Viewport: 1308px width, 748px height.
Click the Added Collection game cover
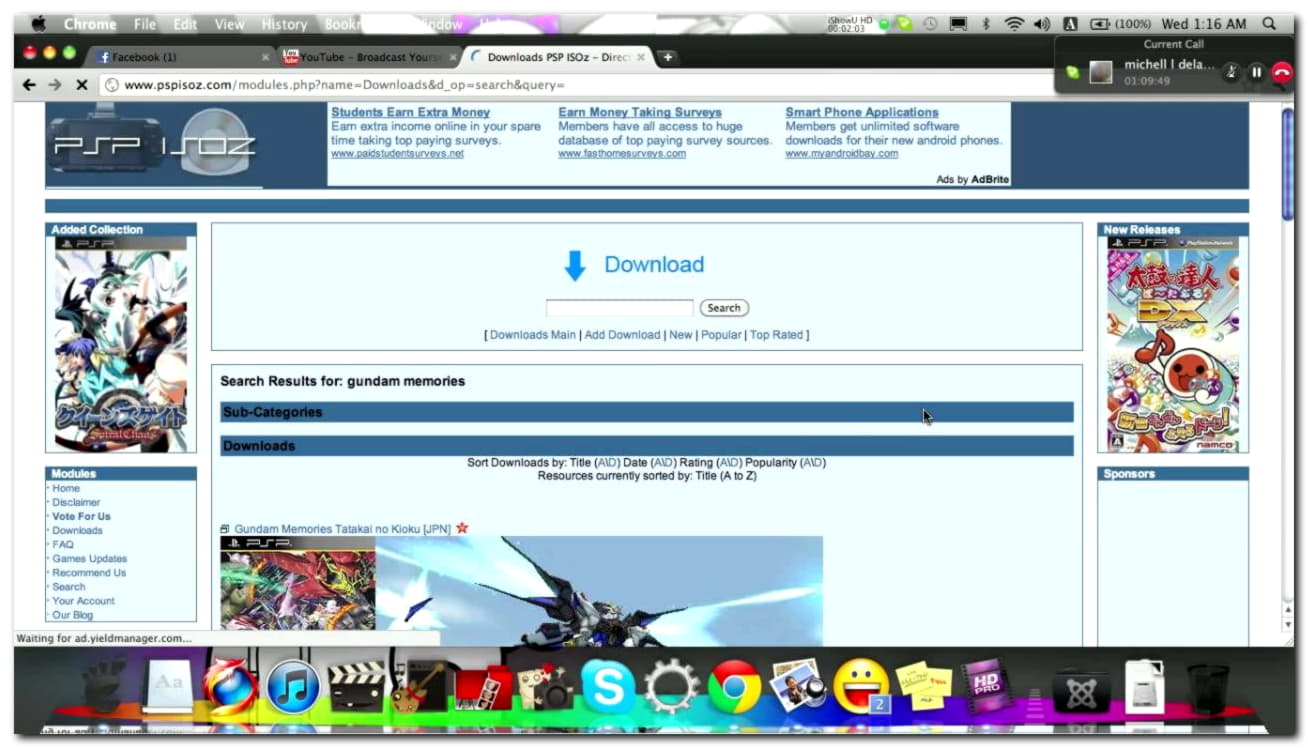121,344
